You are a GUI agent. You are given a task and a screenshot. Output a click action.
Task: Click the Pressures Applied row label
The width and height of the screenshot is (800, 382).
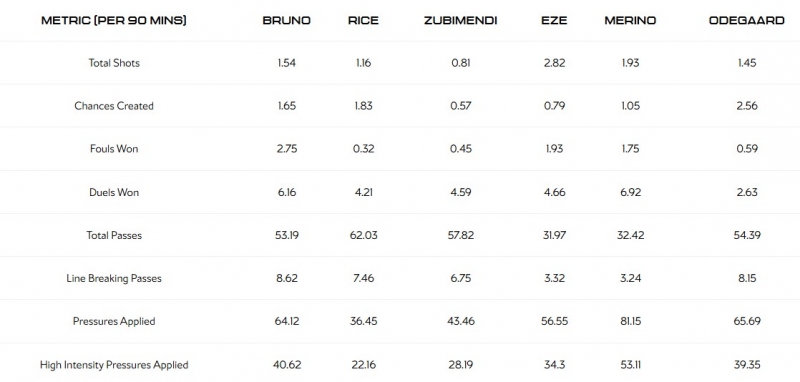pyautogui.click(x=114, y=321)
